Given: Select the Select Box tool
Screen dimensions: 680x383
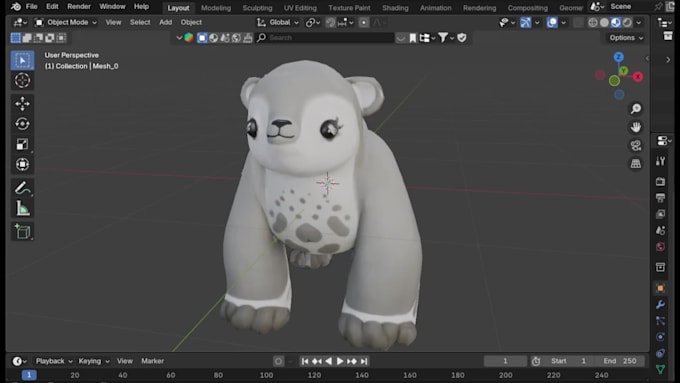Looking at the screenshot, I should click(x=23, y=60).
